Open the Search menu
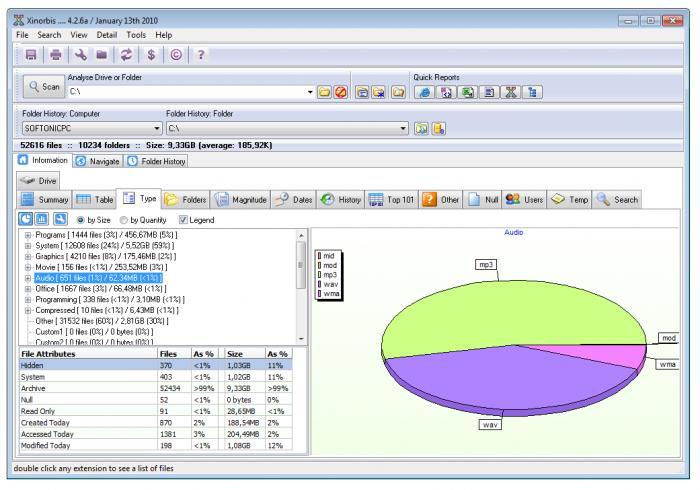This screenshot has height=490, width=700. pos(49,35)
